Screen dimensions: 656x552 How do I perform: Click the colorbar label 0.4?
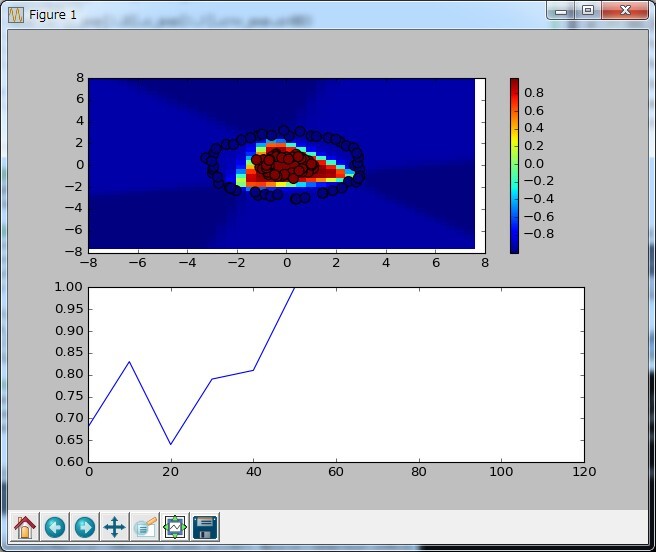tap(534, 128)
